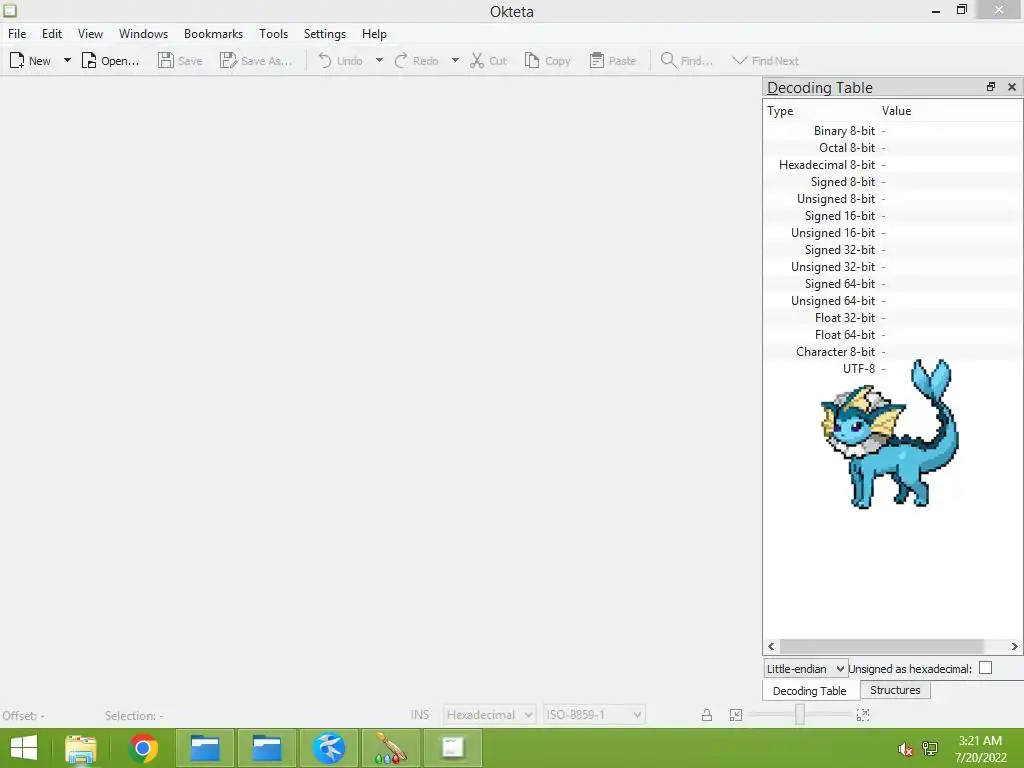Switch to the Structures tab

click(895, 690)
